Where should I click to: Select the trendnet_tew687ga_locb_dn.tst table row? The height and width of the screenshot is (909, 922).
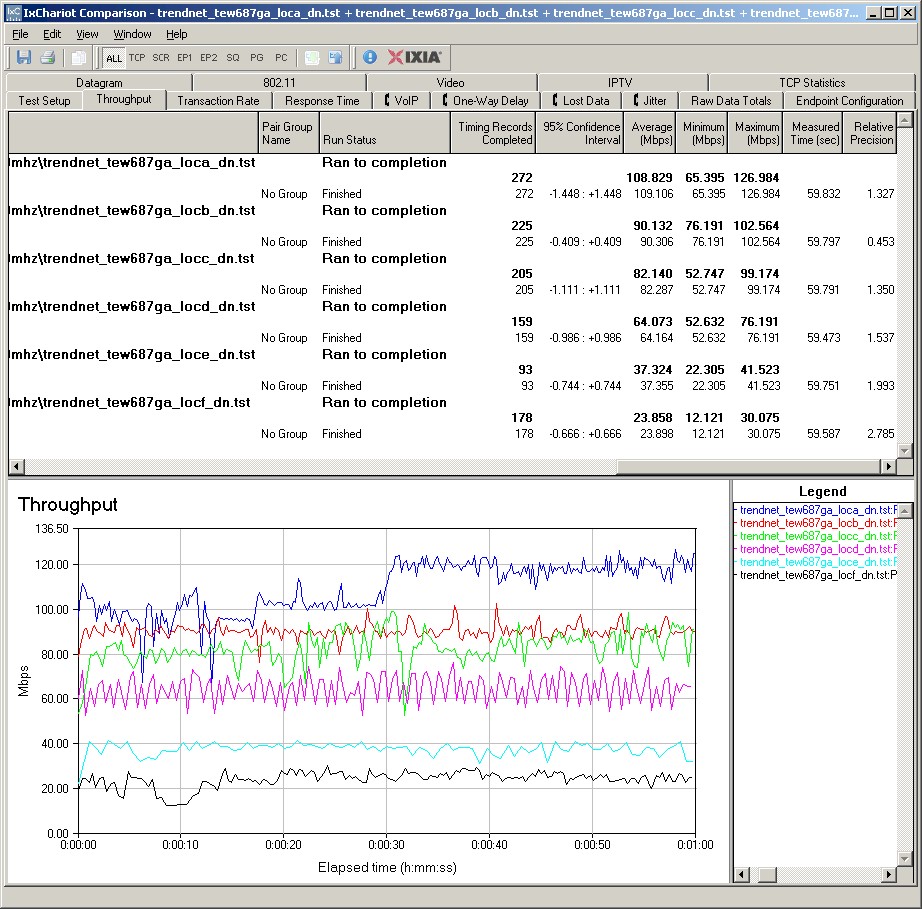(x=452, y=210)
